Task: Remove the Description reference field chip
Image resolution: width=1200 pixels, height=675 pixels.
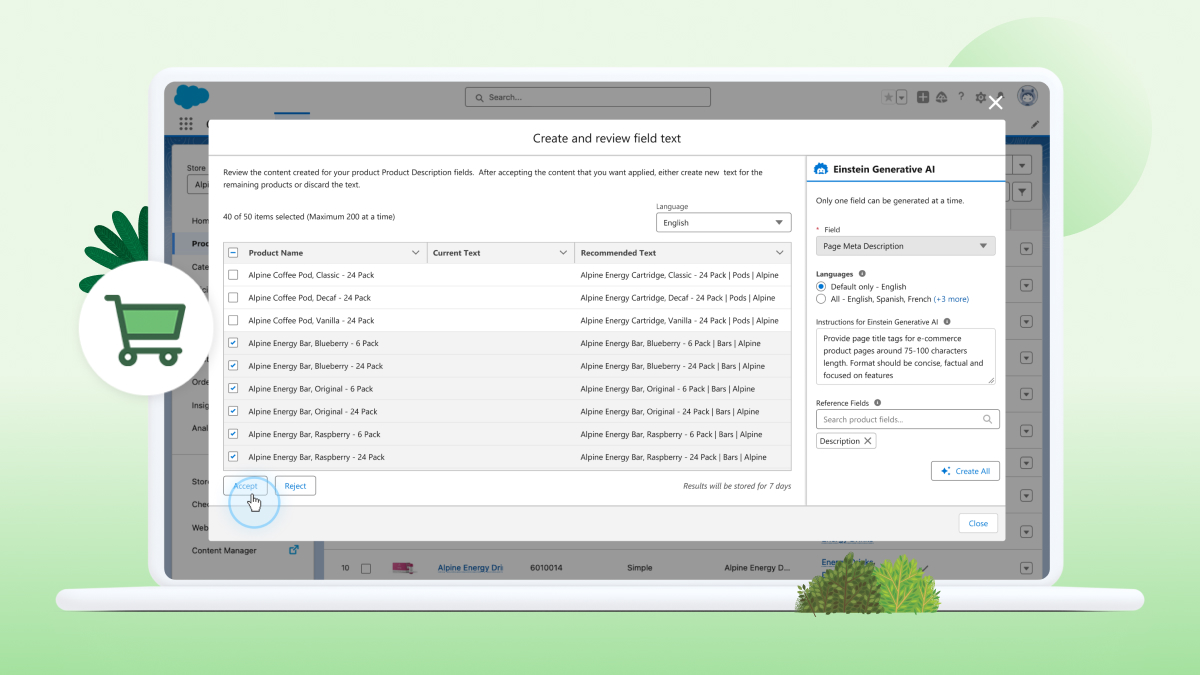Action: [x=867, y=440]
